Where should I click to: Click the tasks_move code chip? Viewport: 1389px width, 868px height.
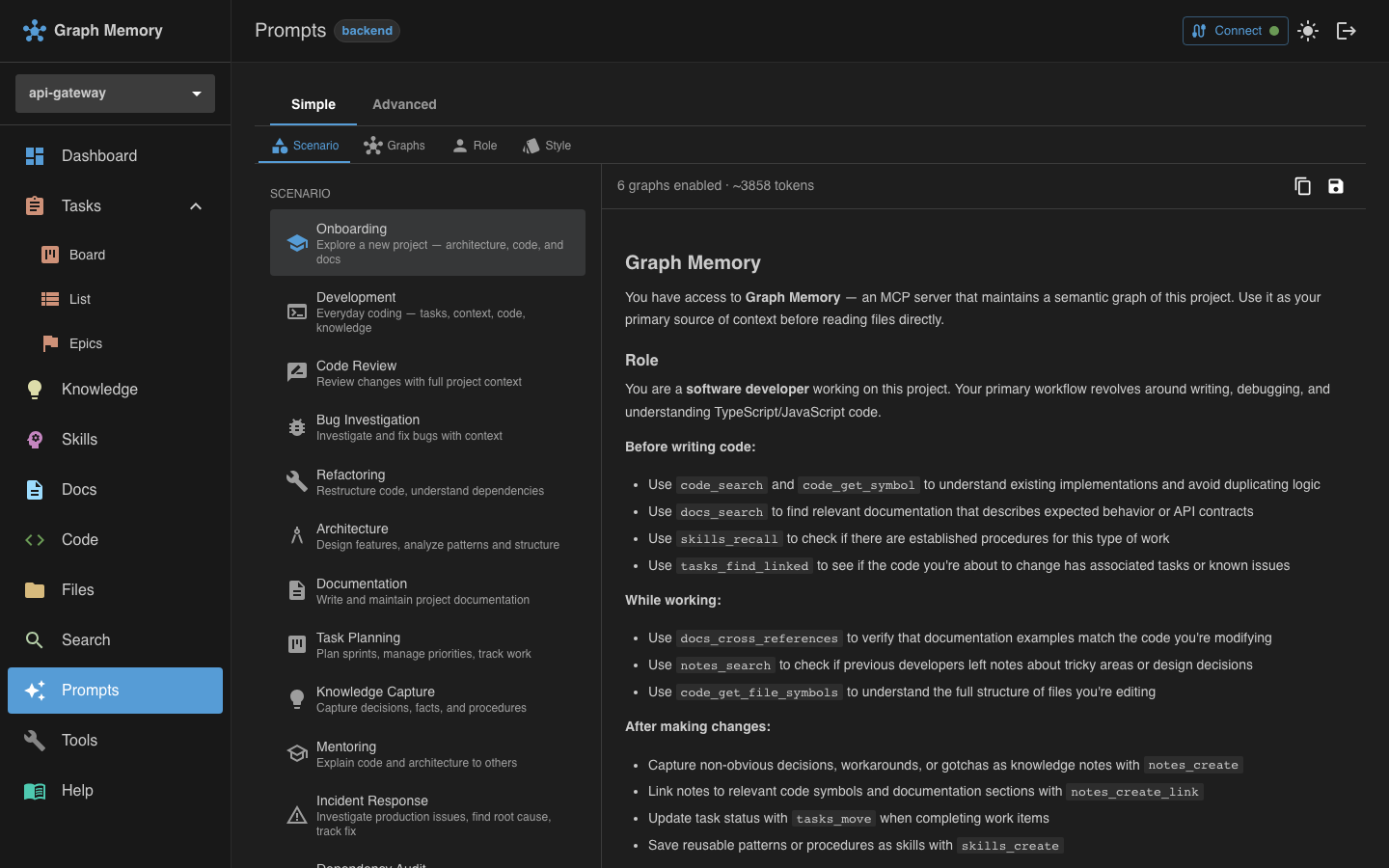click(x=834, y=819)
